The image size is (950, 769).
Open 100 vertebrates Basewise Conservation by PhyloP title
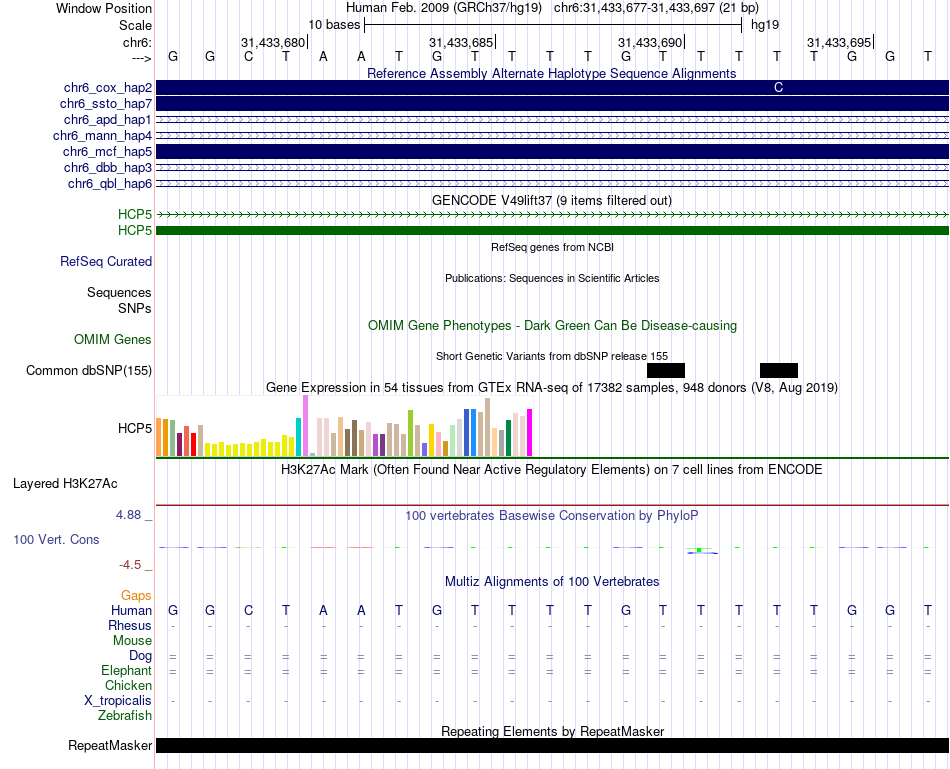[x=552, y=516]
